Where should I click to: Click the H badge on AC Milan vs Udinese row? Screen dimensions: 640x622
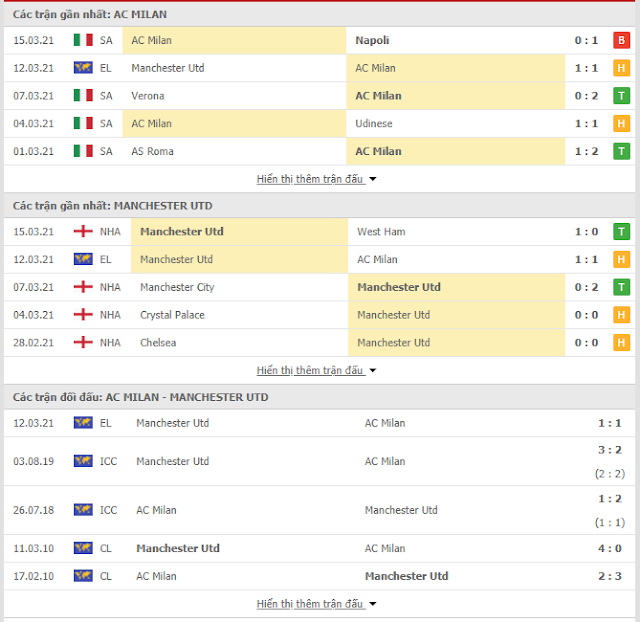[x=621, y=124]
